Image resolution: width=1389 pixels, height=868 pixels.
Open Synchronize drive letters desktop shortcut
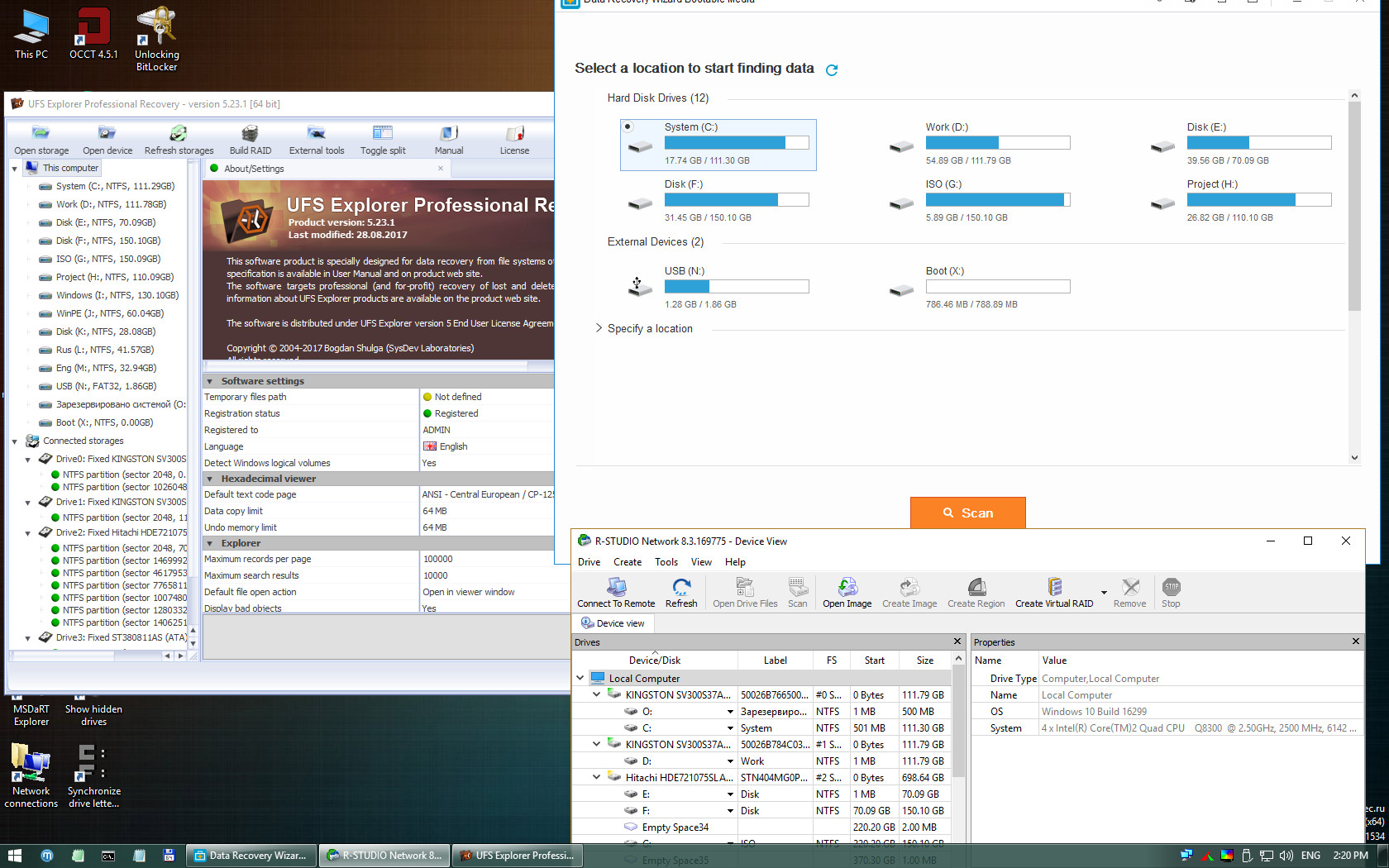coord(93,775)
